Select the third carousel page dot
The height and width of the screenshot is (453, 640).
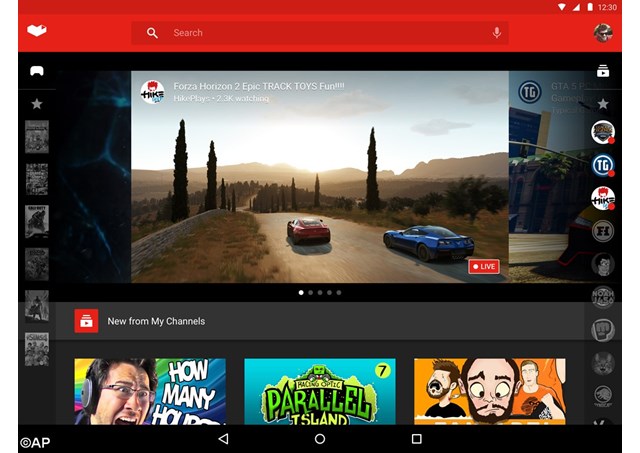[x=320, y=293]
